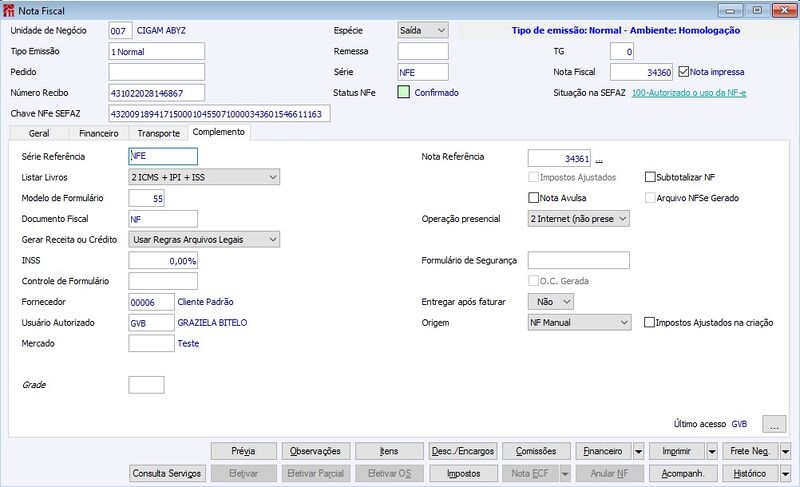The width and height of the screenshot is (800, 487).
Task: Open the Espécie dropdown showing Saída
Action: [x=423, y=31]
